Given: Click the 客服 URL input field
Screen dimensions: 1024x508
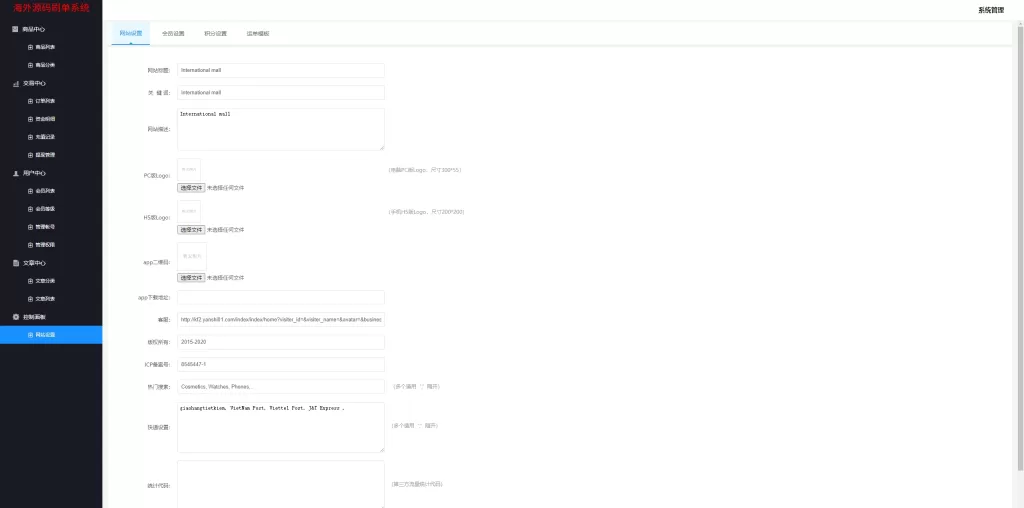Looking at the screenshot, I should (281, 320).
